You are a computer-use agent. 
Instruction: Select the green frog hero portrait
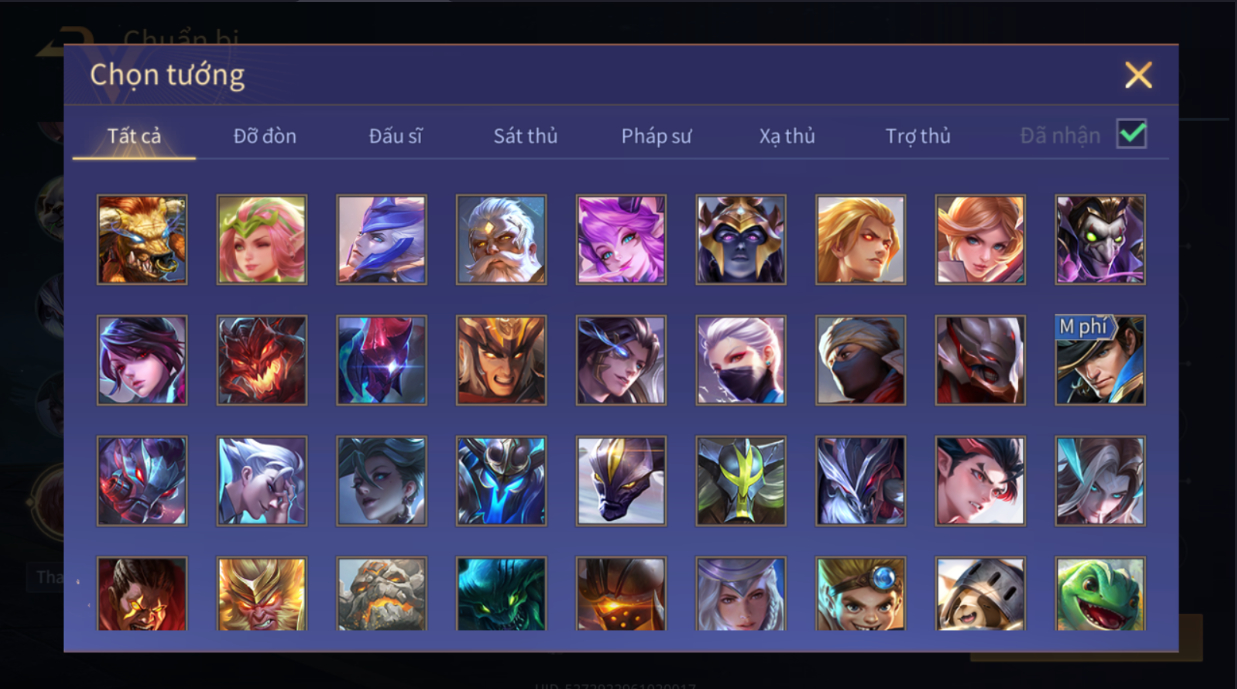tap(1100, 594)
